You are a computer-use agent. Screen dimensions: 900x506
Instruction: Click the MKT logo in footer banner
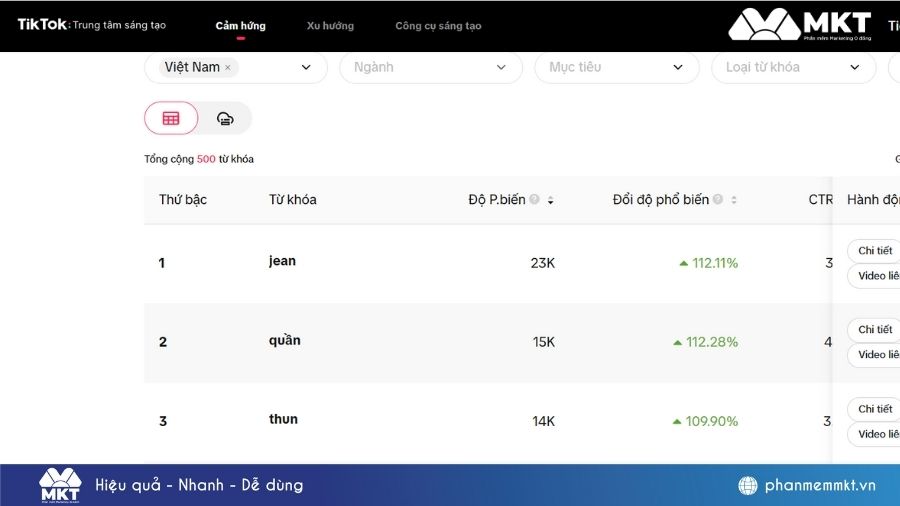point(60,485)
